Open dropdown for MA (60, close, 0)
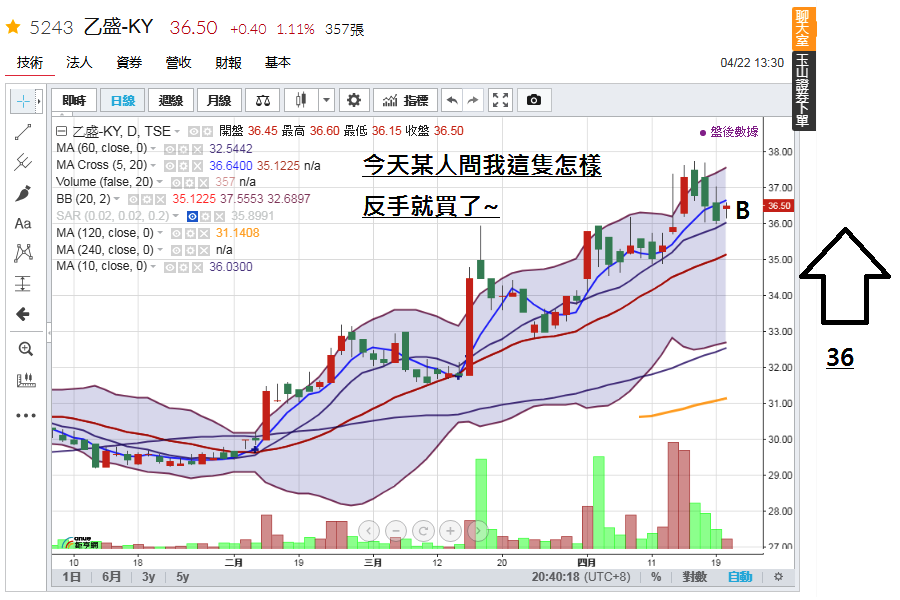 click(x=153, y=149)
